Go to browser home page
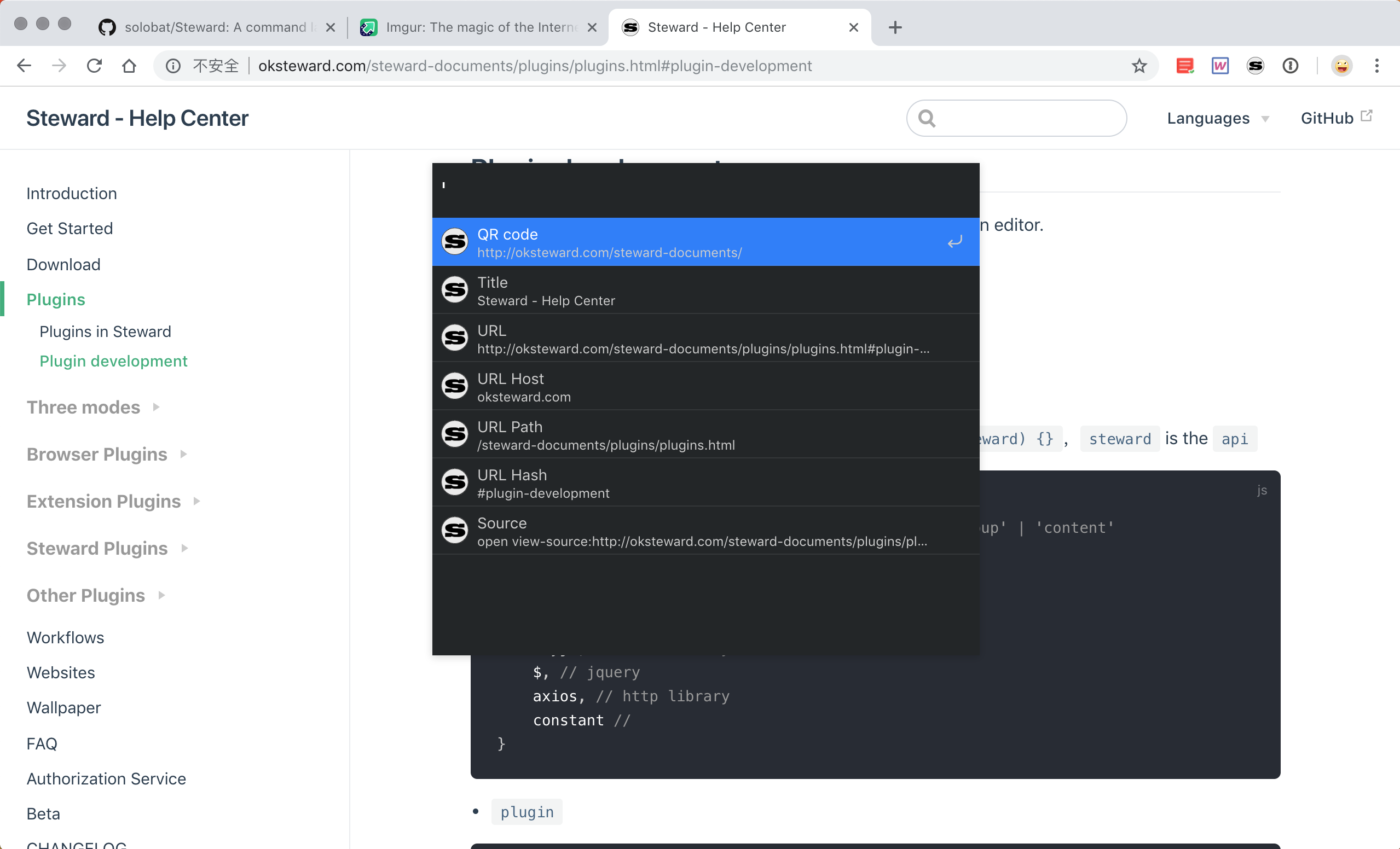Screen dimensions: 1400x849 (129, 66)
